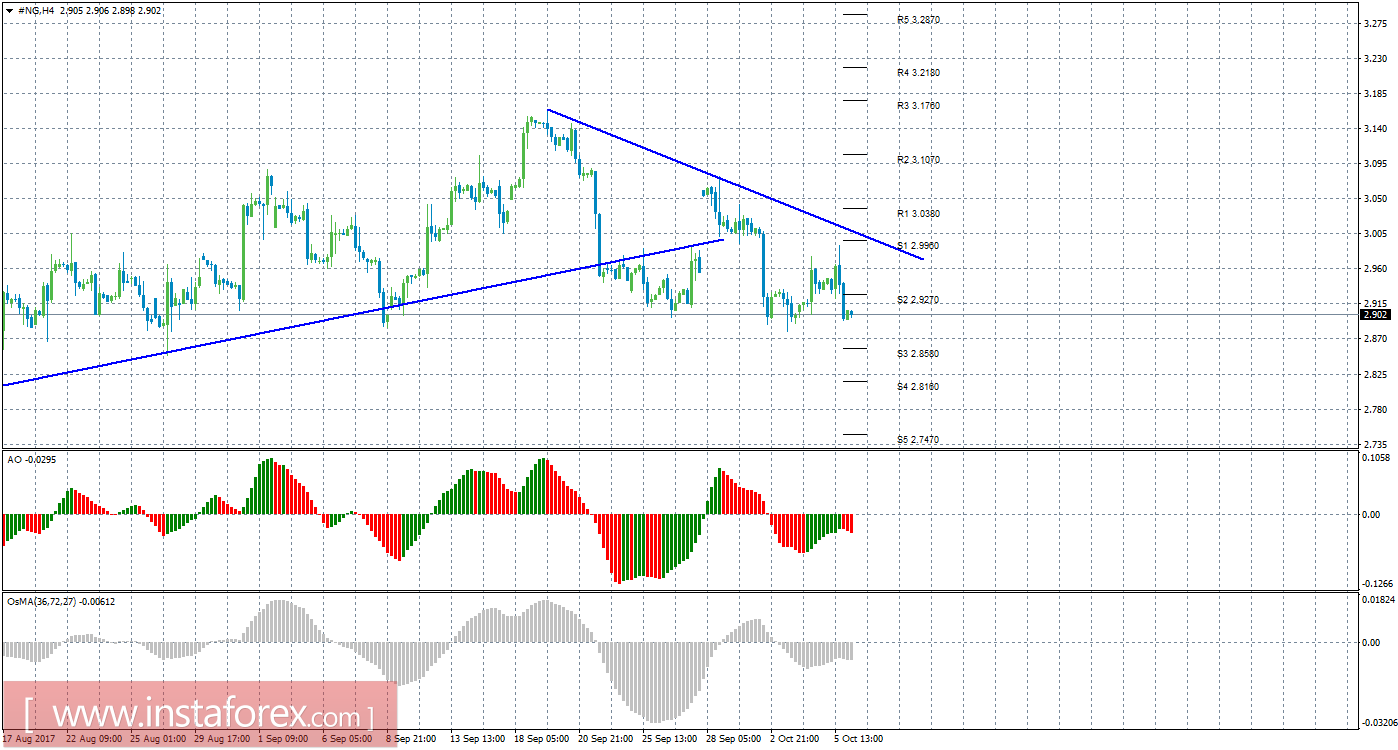Click 3.230 on the price axis
This screenshot has height=750, width=1398.
pyautogui.click(x=1375, y=59)
